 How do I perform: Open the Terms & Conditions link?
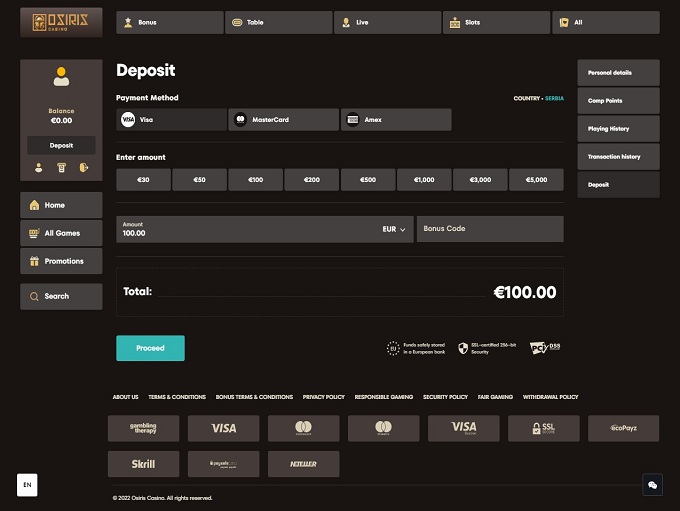(x=177, y=397)
